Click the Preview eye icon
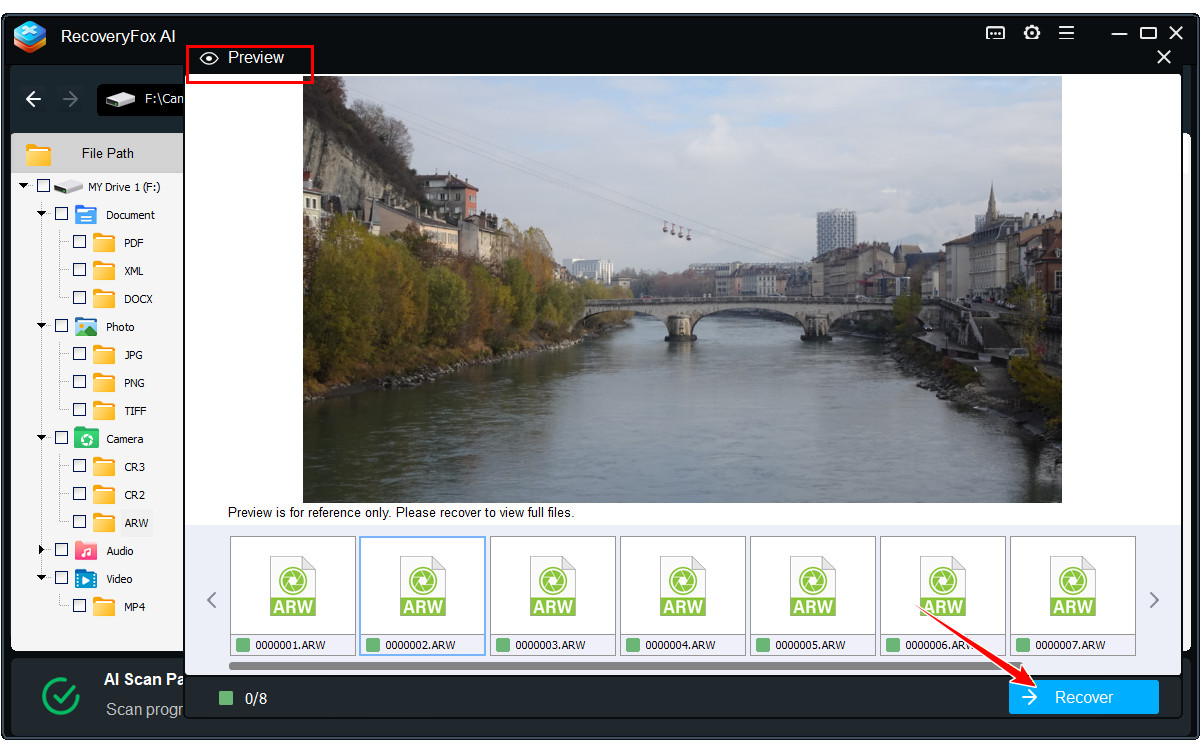1200x750 pixels. coord(210,58)
